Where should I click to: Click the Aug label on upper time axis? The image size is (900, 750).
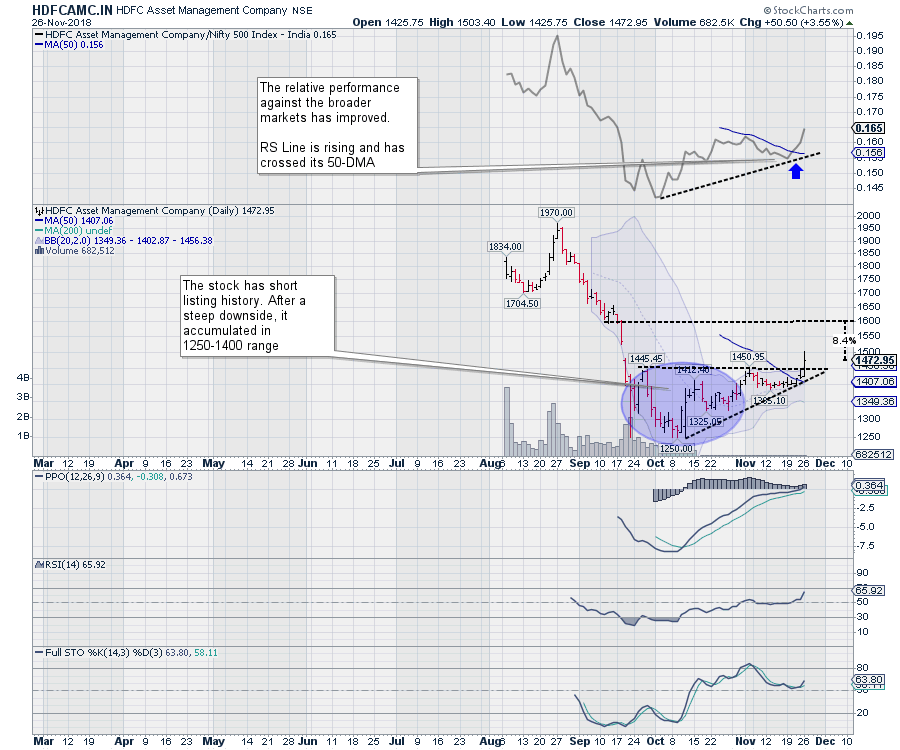pyautogui.click(x=491, y=463)
